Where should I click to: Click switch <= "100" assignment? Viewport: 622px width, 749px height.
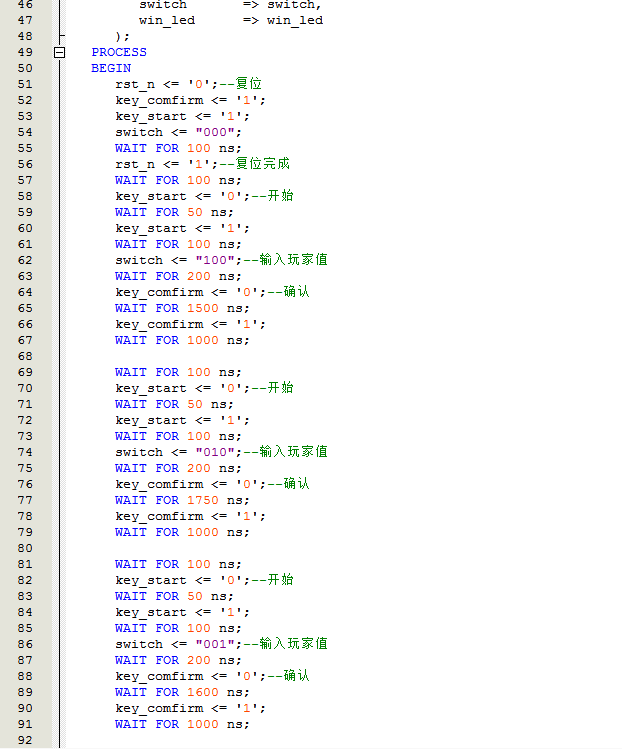tap(178, 260)
